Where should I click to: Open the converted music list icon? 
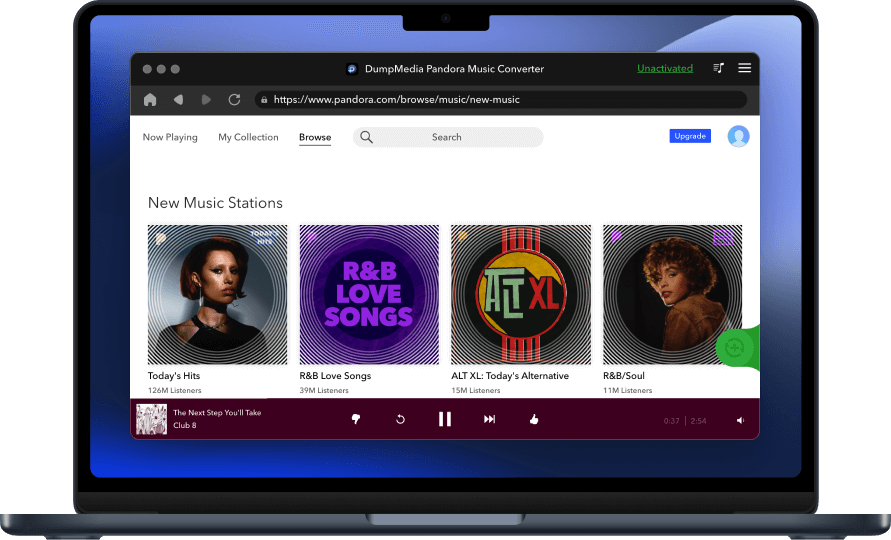pos(718,68)
